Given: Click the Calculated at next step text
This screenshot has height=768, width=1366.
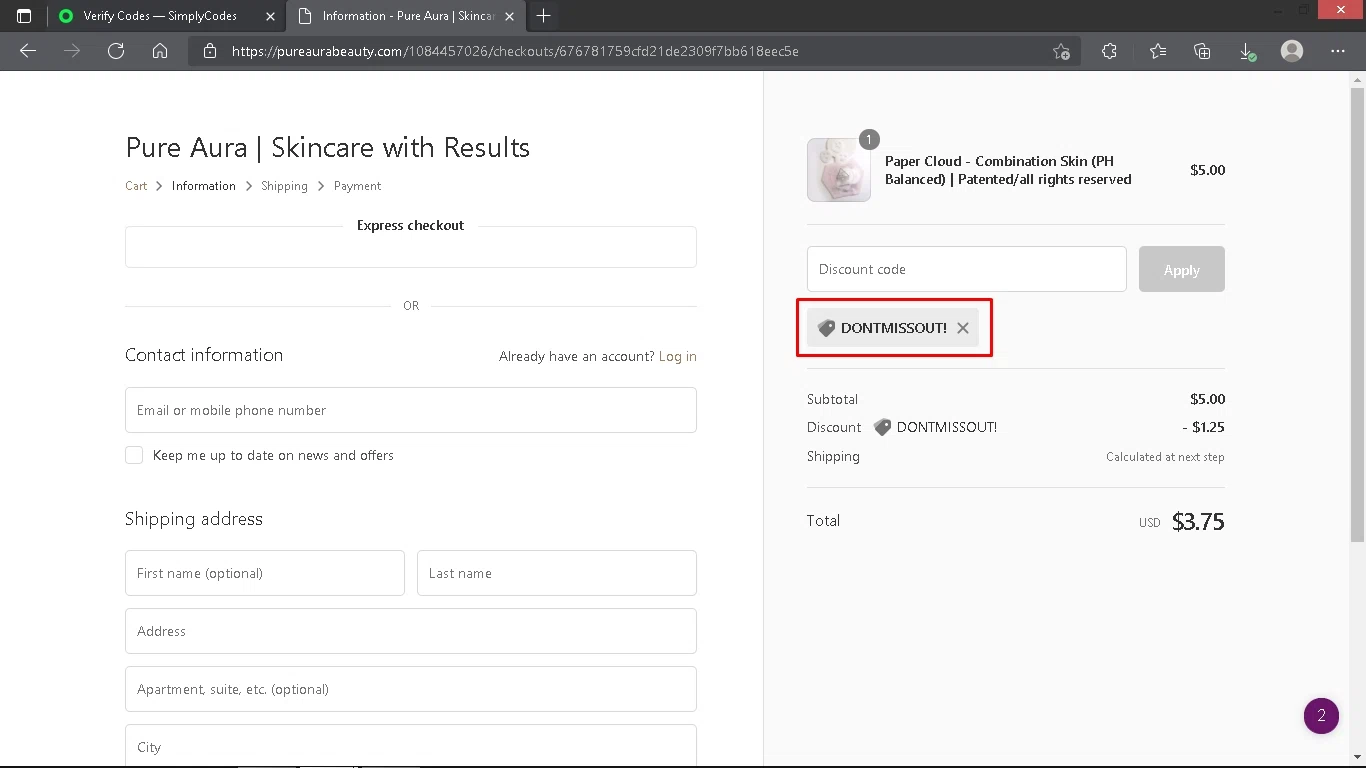Looking at the screenshot, I should coord(1165,457).
